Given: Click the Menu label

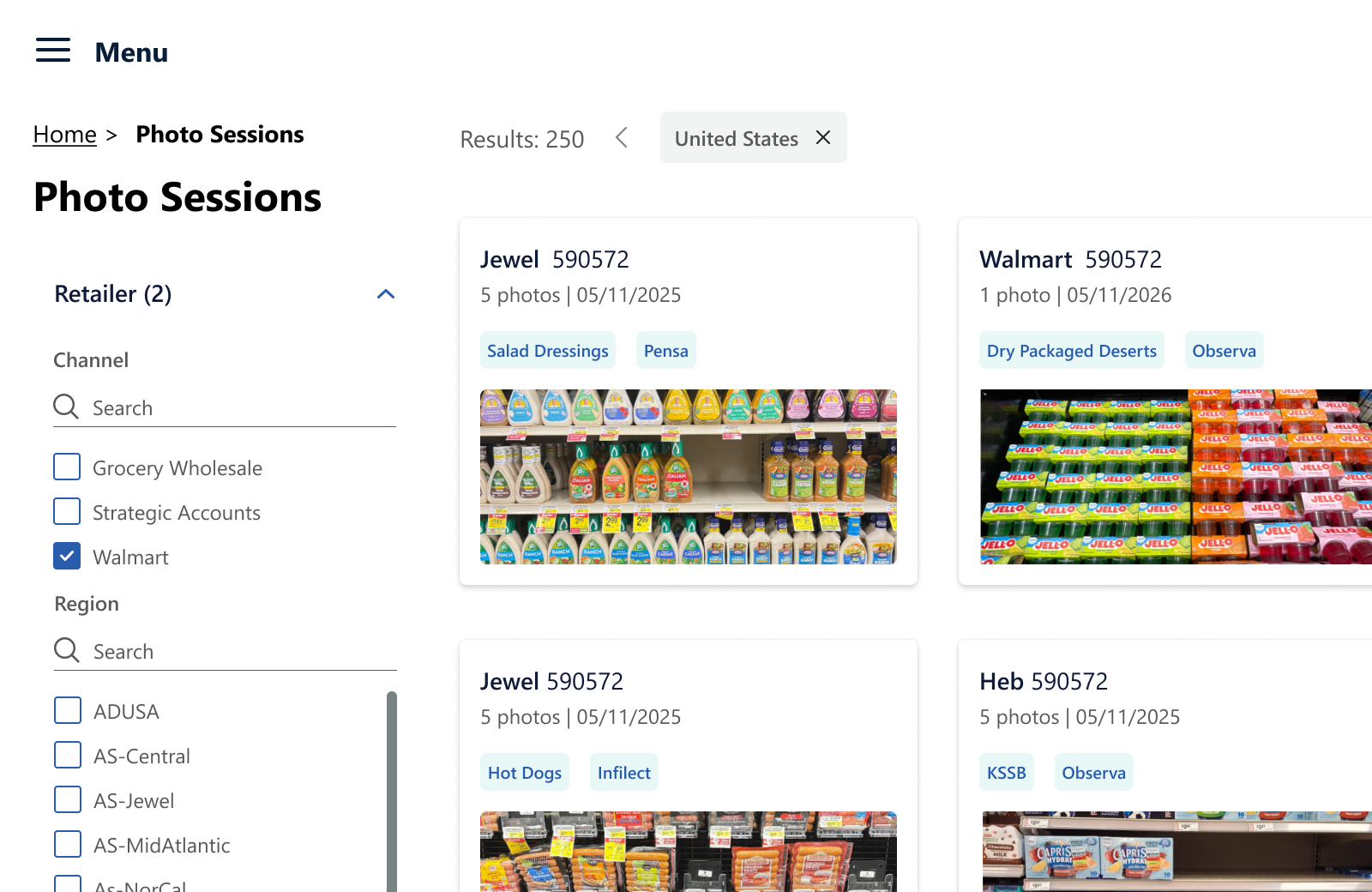Looking at the screenshot, I should (x=131, y=52).
